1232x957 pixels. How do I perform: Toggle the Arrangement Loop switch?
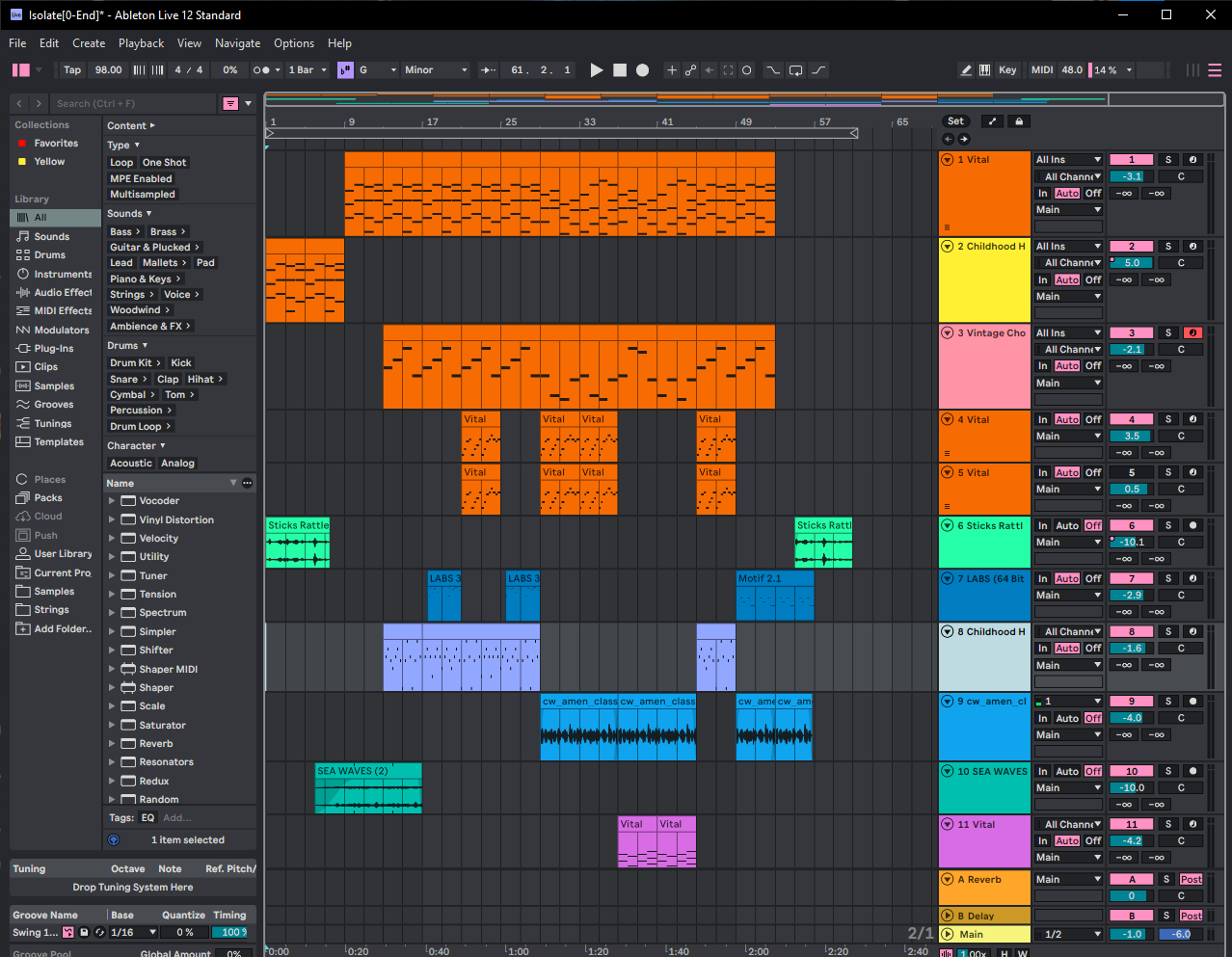pos(795,70)
